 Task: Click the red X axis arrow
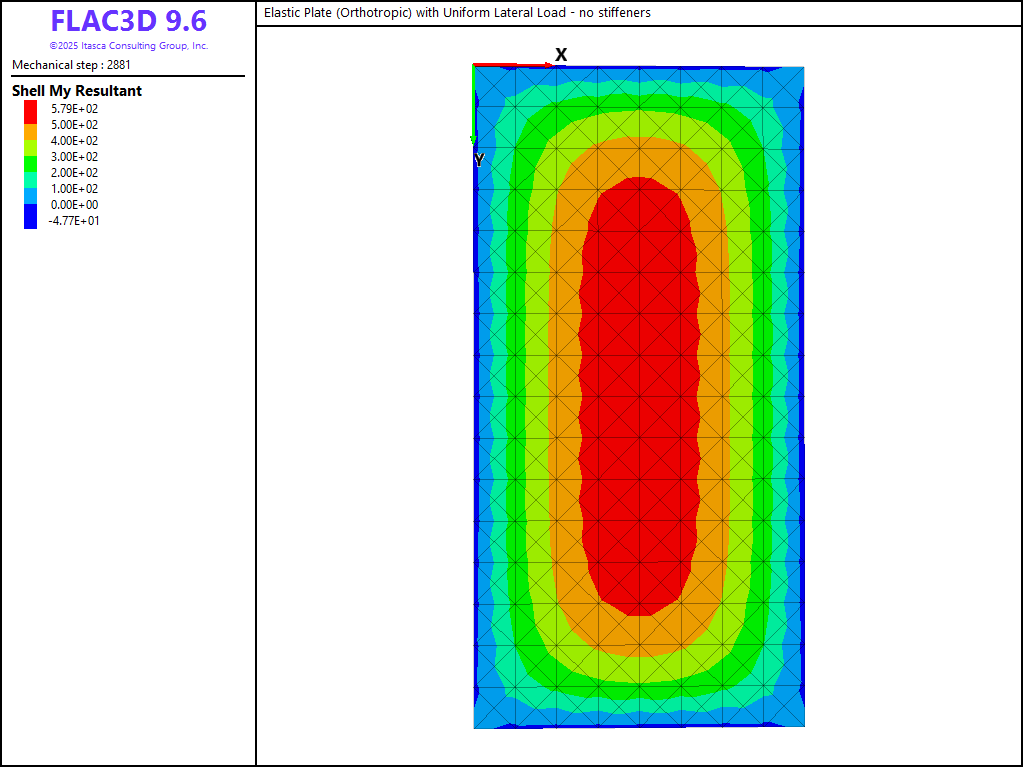[x=511, y=66]
